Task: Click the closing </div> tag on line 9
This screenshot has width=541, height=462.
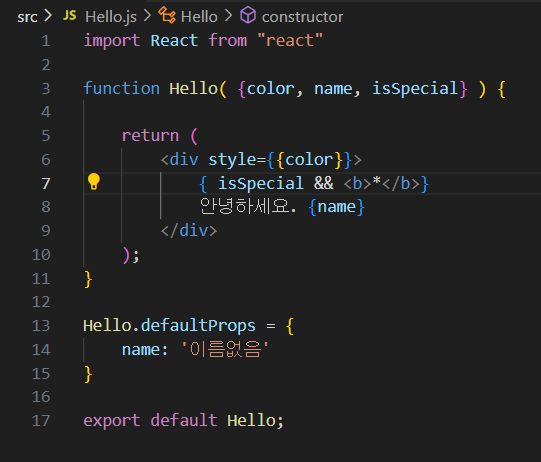Action: click(189, 230)
